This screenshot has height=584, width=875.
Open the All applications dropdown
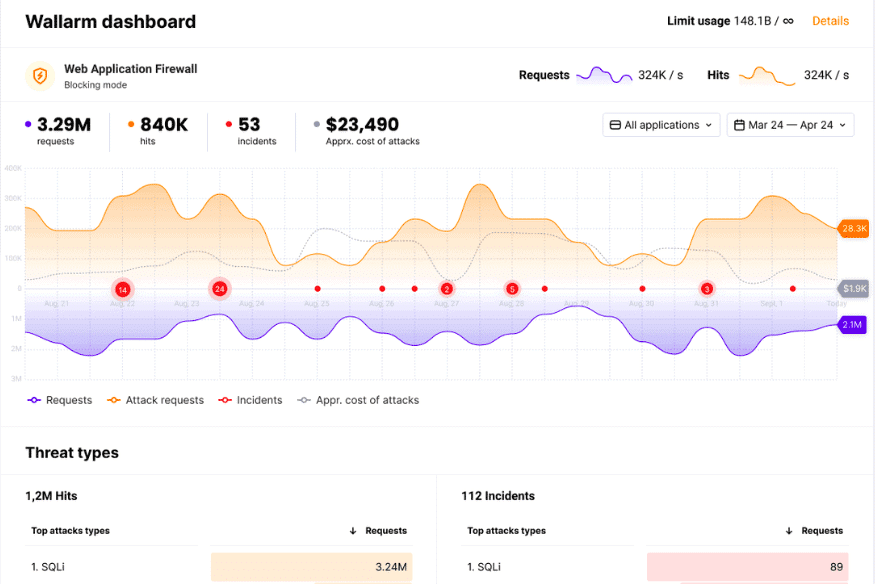tap(661, 125)
